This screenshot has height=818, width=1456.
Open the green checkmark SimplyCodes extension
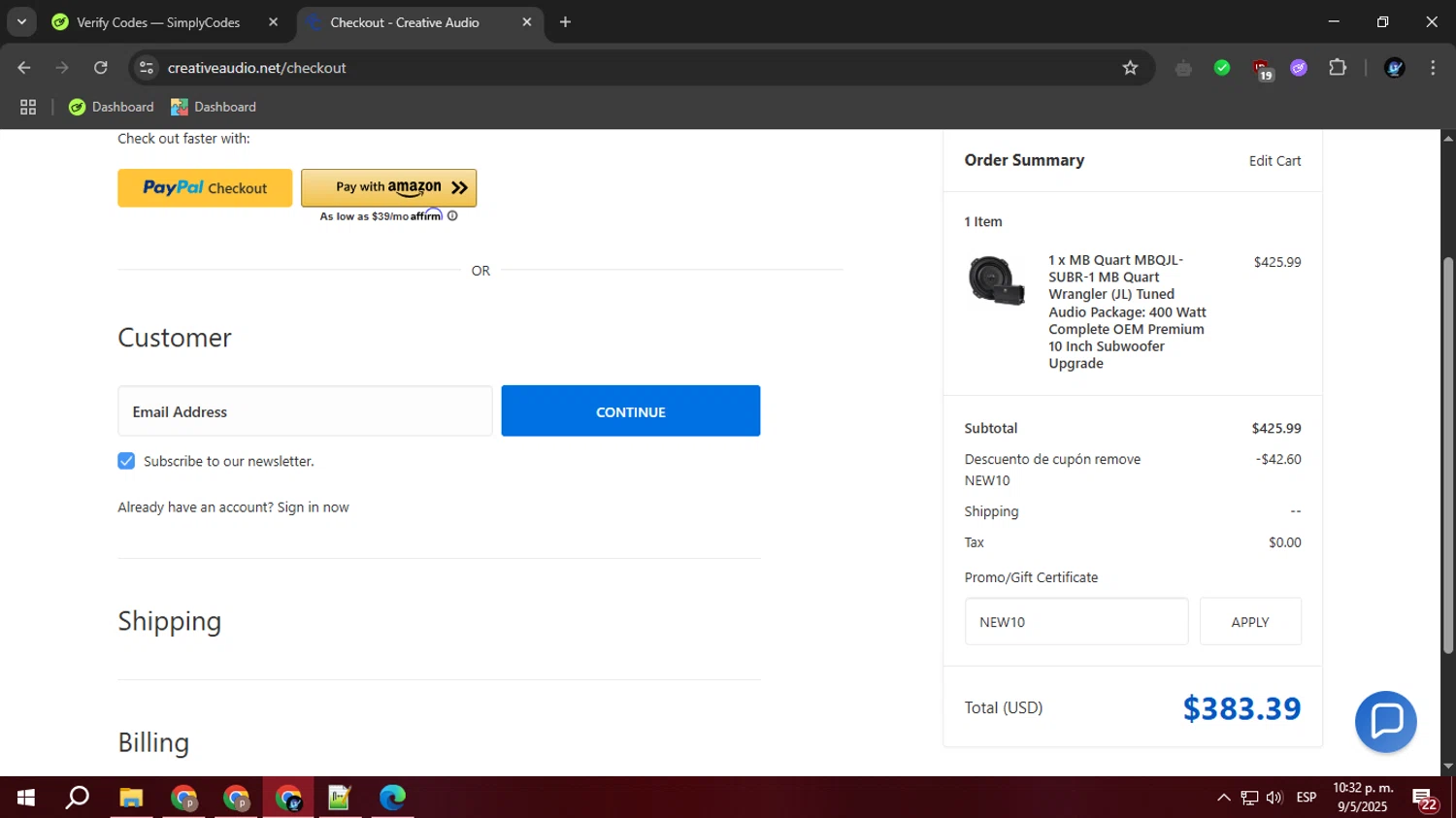(x=1222, y=68)
